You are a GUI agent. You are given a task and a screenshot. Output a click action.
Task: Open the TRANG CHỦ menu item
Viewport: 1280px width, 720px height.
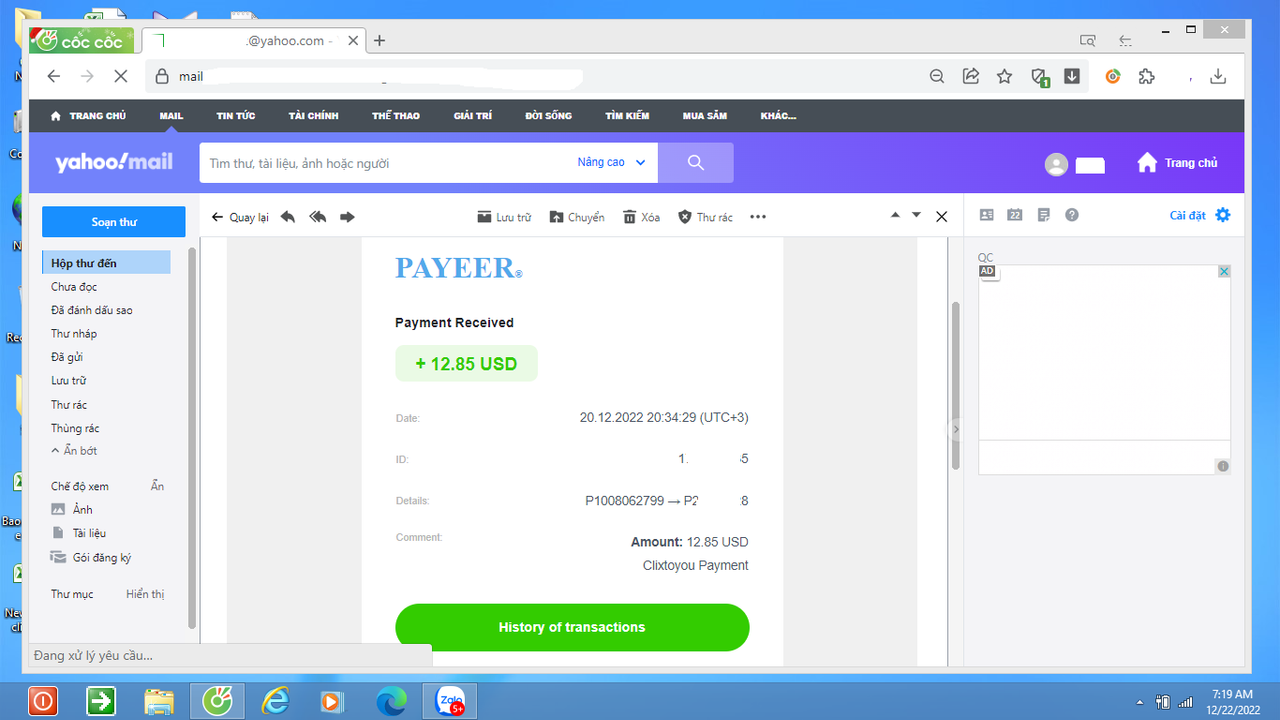88,116
